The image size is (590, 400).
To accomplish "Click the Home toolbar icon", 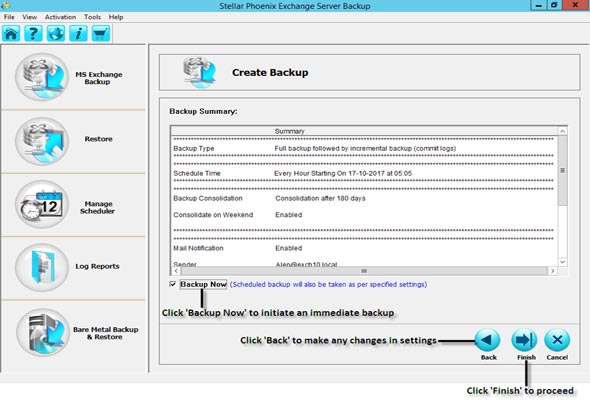I will [x=11, y=33].
